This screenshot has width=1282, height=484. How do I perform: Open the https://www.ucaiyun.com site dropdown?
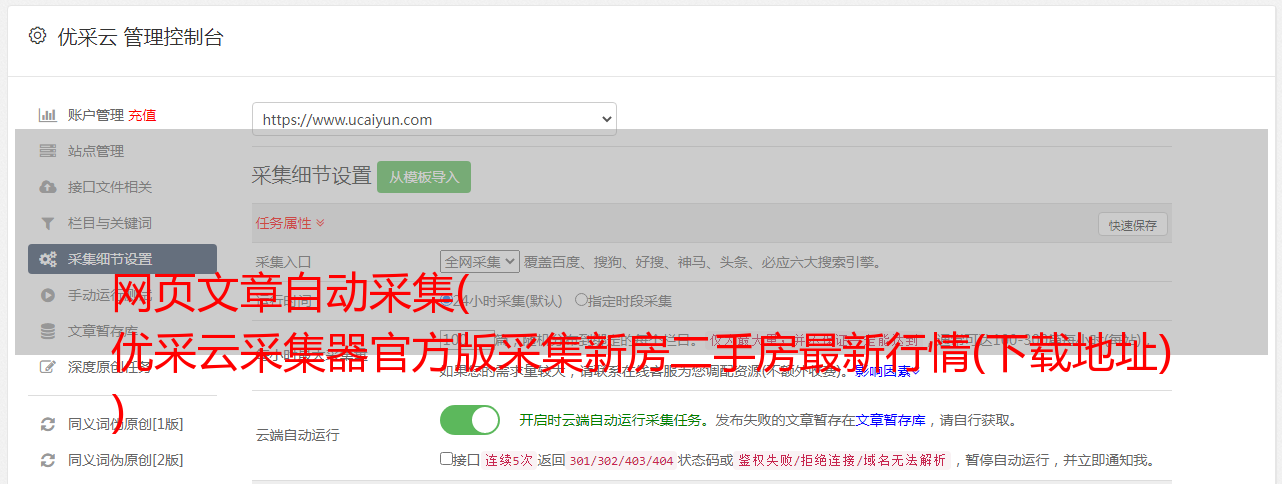[x=434, y=119]
